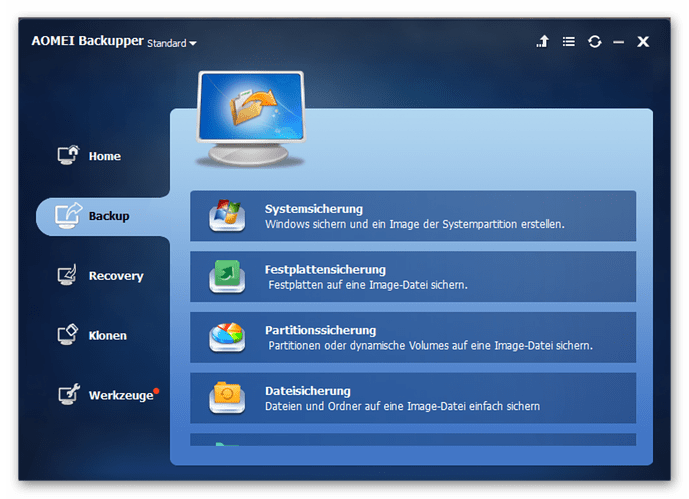Viewport: 689px width, 499px height.
Task: Choose Festplattensicherung option
Action: point(413,276)
